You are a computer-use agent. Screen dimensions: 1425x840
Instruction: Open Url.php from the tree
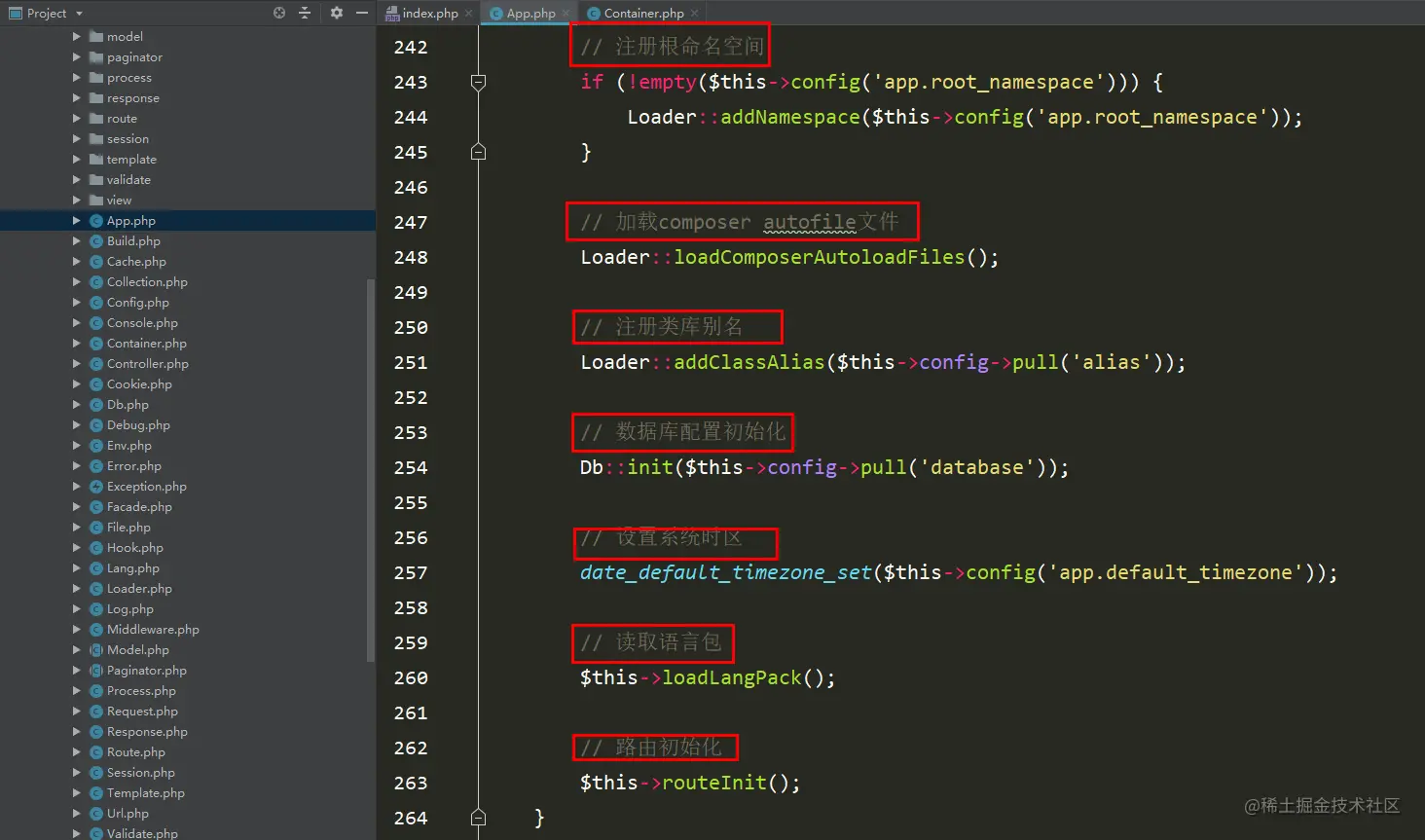point(128,814)
